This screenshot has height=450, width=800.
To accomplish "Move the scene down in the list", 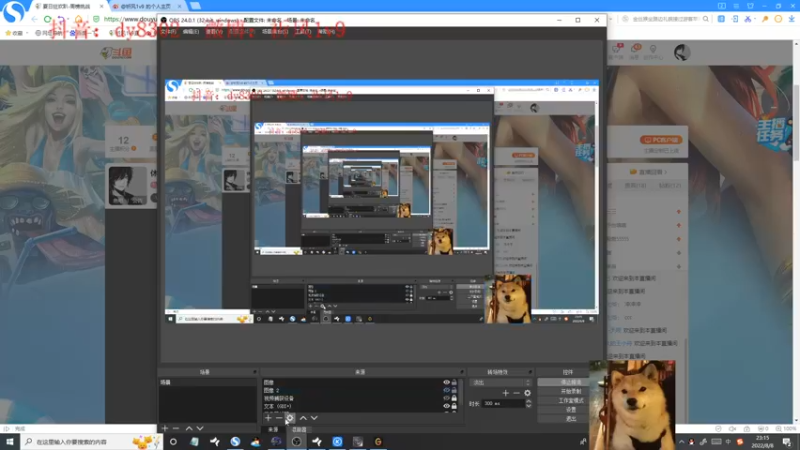I will [200, 428].
